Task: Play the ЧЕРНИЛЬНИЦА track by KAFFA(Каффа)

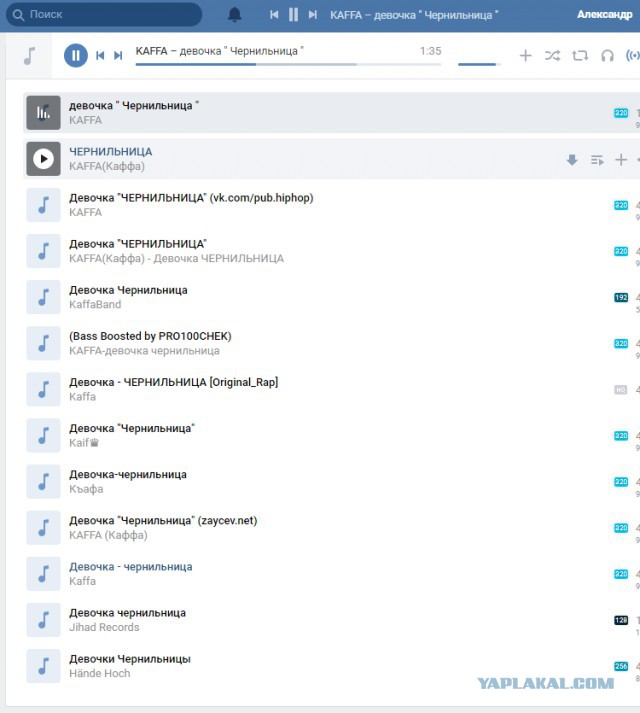Action: (x=43, y=159)
